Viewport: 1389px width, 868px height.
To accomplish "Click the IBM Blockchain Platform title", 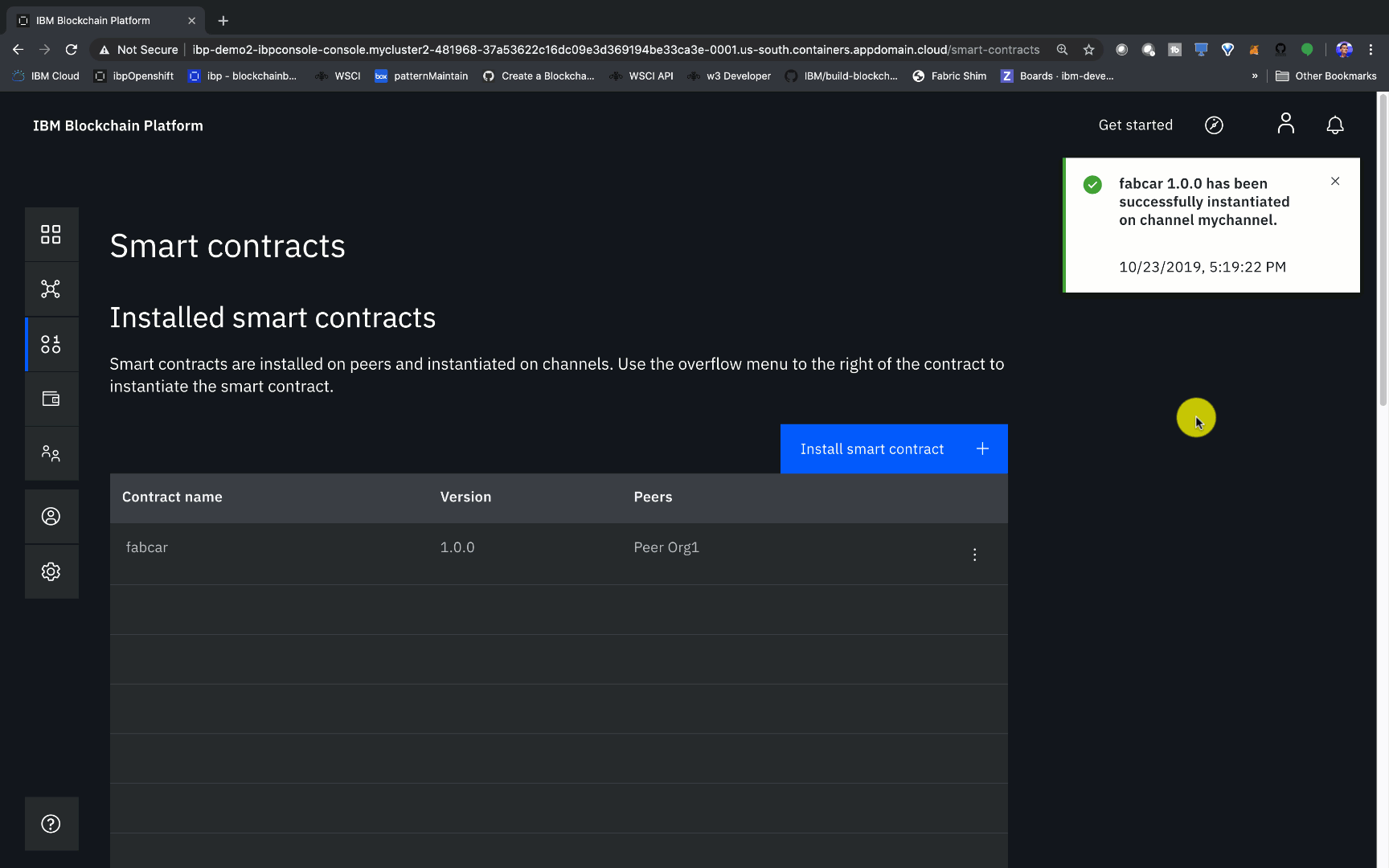I will pos(118,126).
